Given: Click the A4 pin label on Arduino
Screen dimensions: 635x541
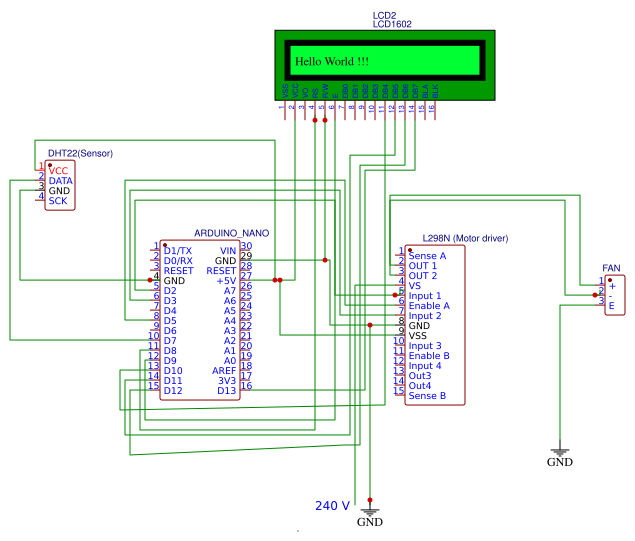Looking at the screenshot, I should [230, 321].
